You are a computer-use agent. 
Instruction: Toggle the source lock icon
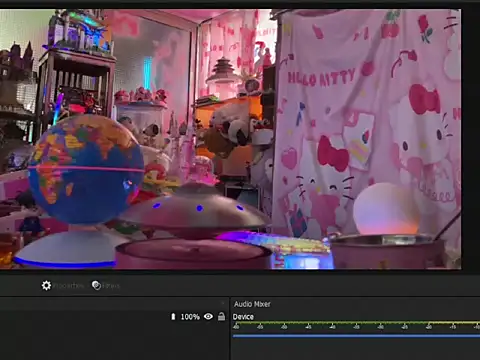click(x=221, y=316)
